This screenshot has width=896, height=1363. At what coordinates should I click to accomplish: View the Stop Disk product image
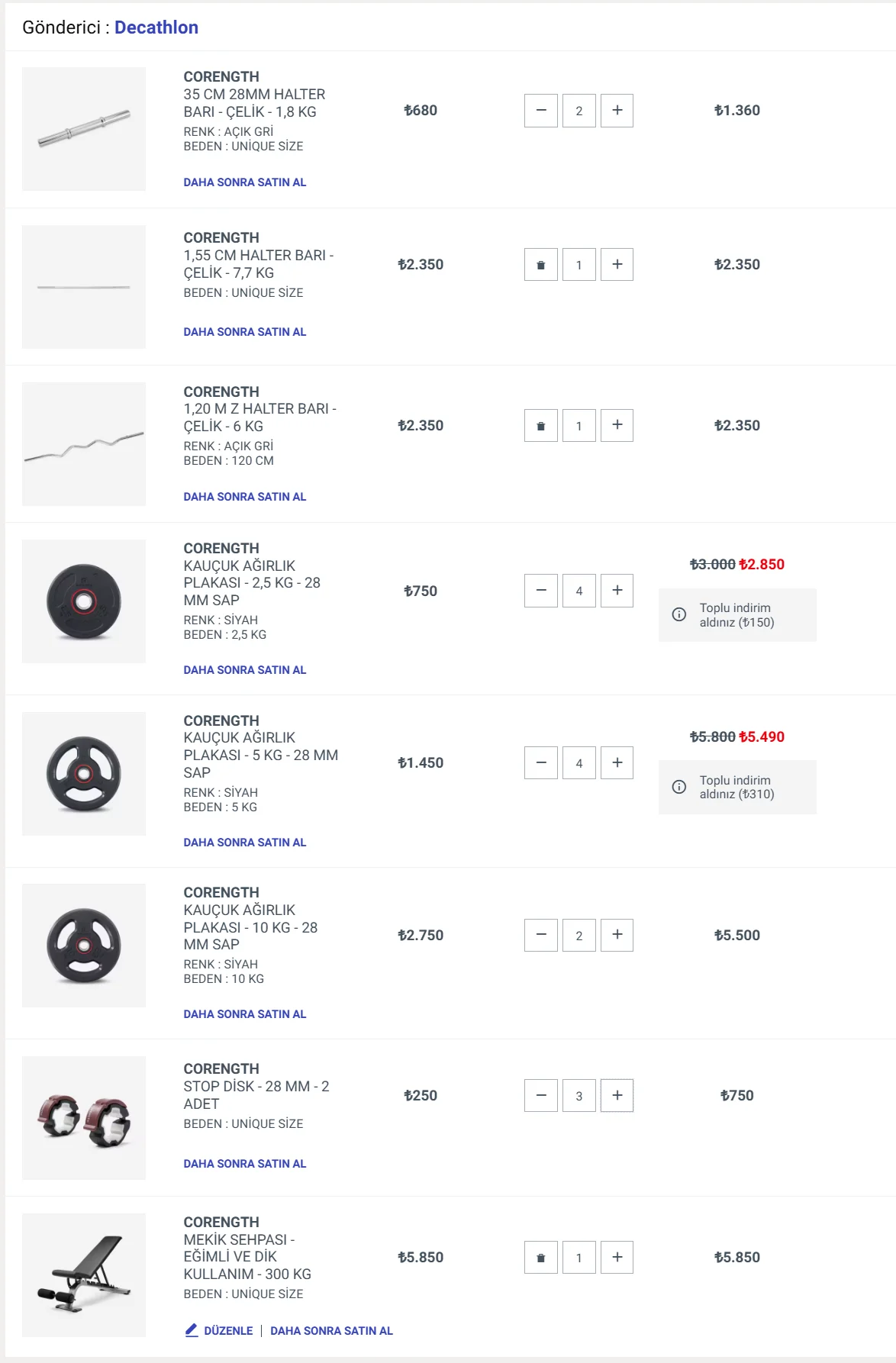[x=84, y=1118]
